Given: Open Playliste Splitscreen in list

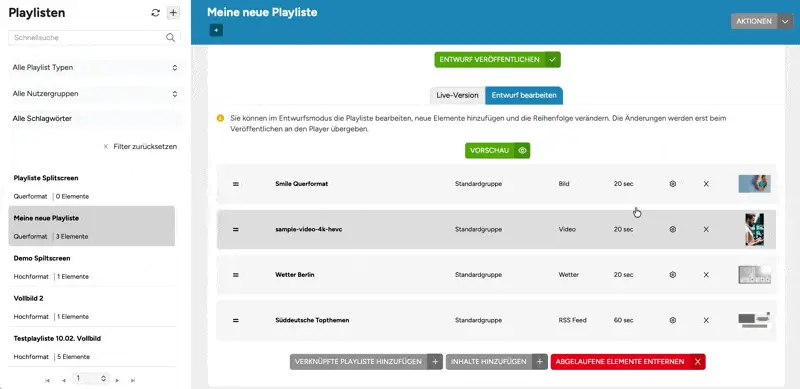Looking at the screenshot, I should 92,186.
